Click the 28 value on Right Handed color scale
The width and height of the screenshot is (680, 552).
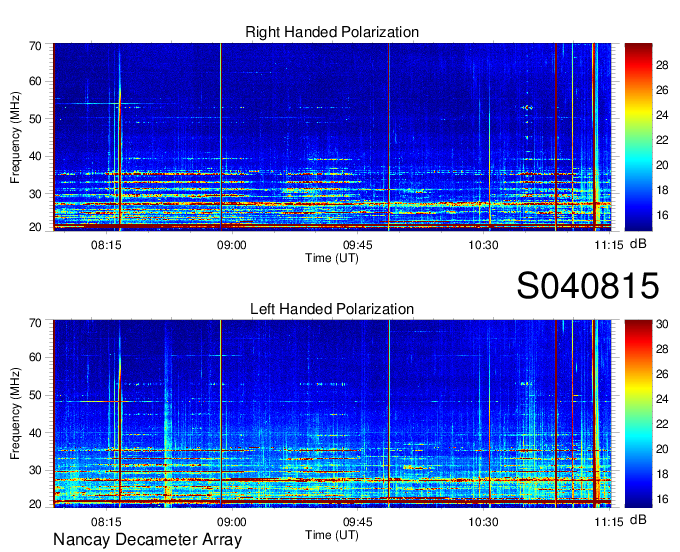662,65
